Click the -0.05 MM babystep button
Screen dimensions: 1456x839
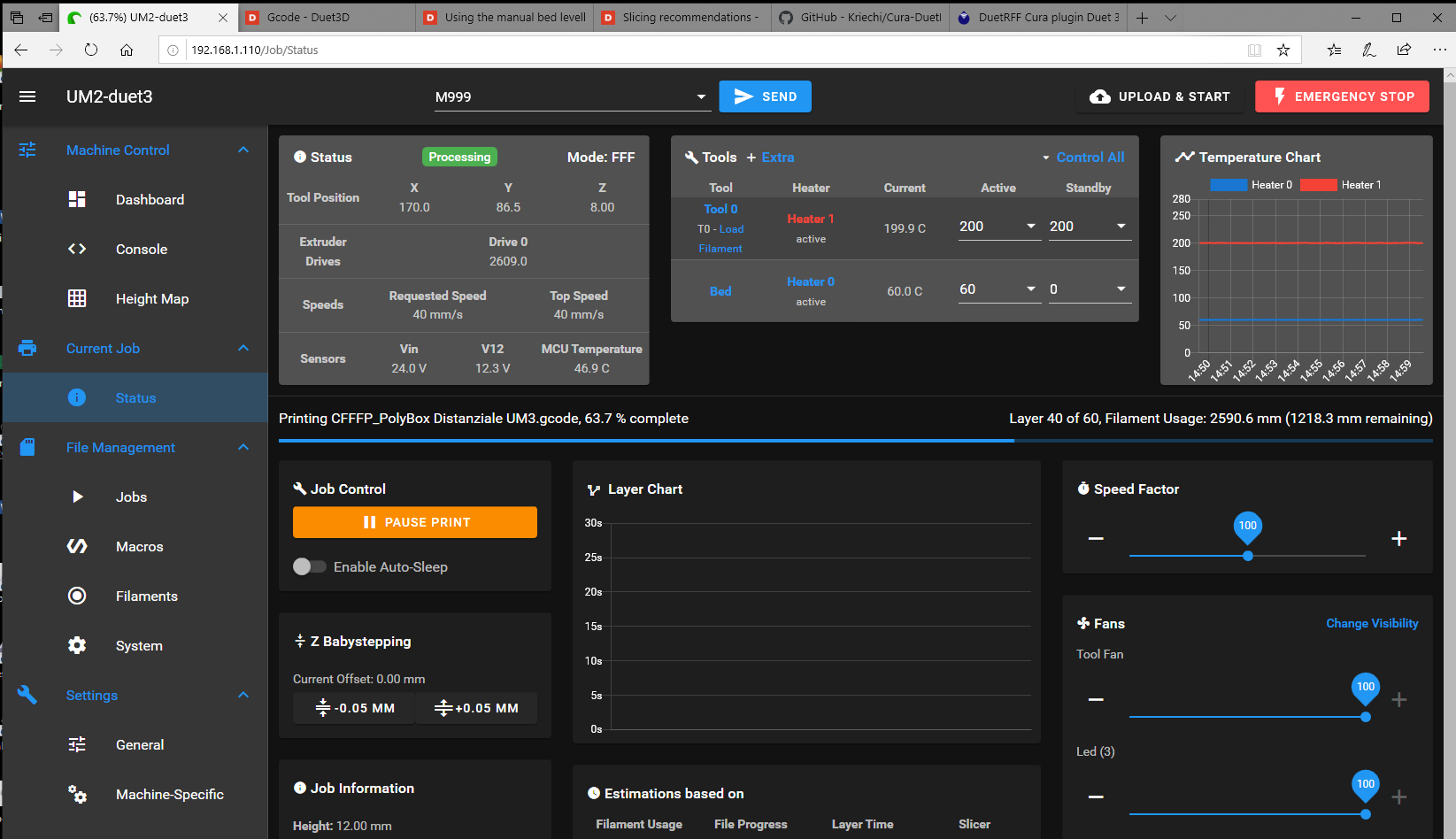pyautogui.click(x=354, y=708)
